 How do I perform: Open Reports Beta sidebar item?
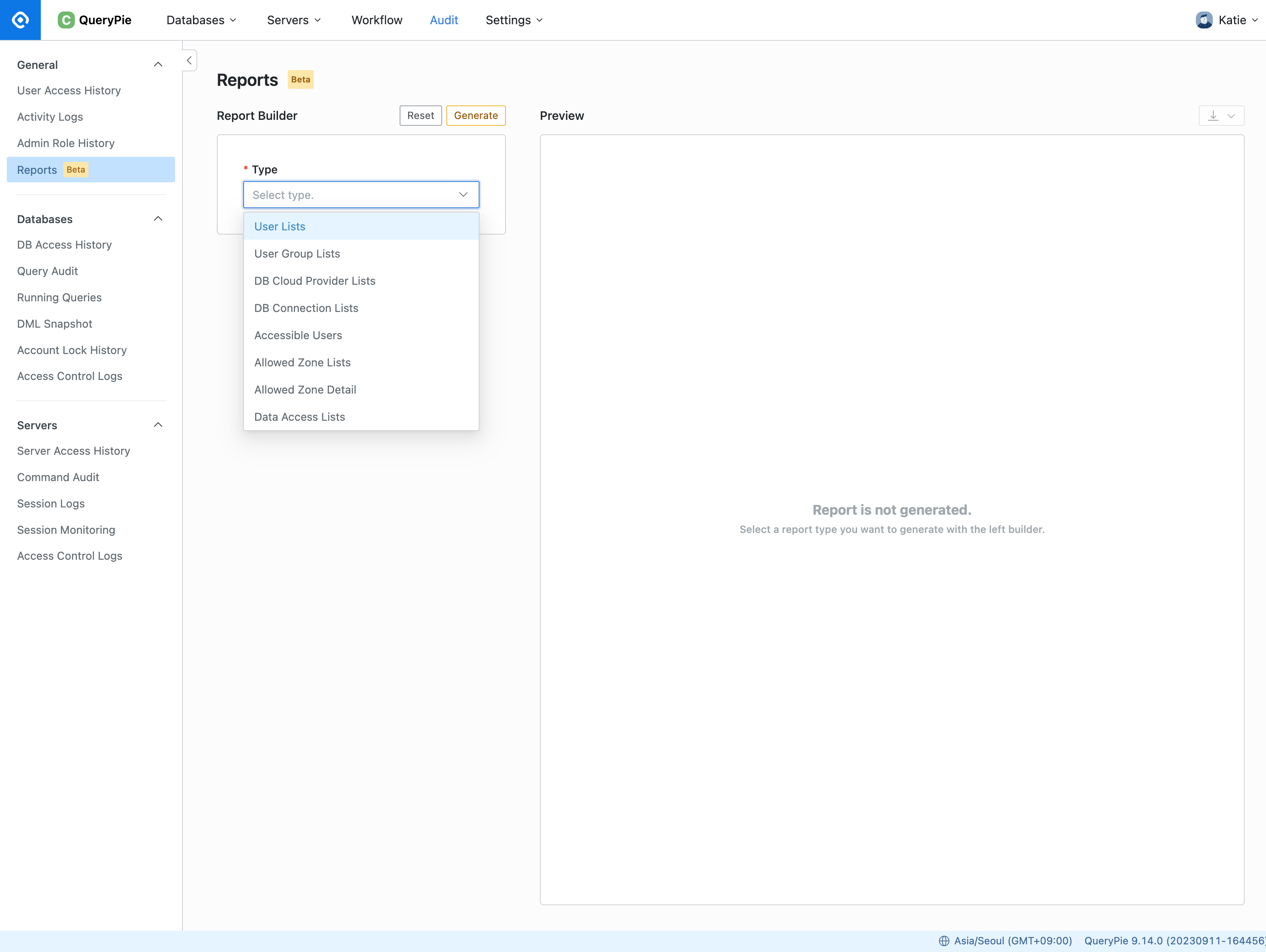click(x=91, y=170)
